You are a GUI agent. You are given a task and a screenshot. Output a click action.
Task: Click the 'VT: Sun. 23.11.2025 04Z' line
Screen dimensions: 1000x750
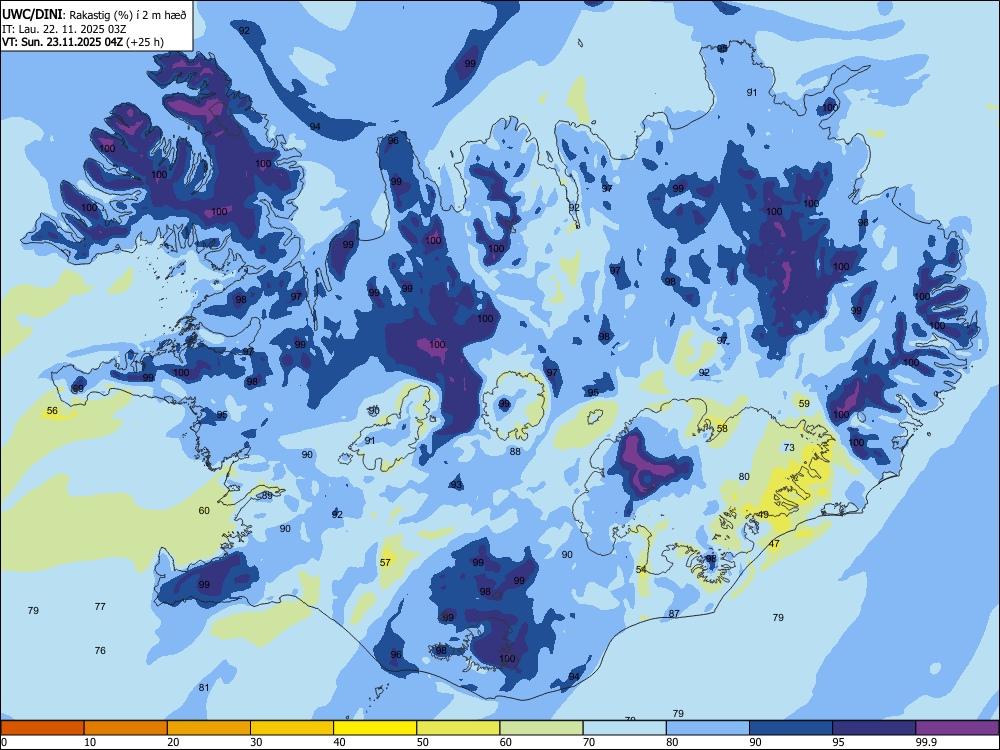pos(62,42)
